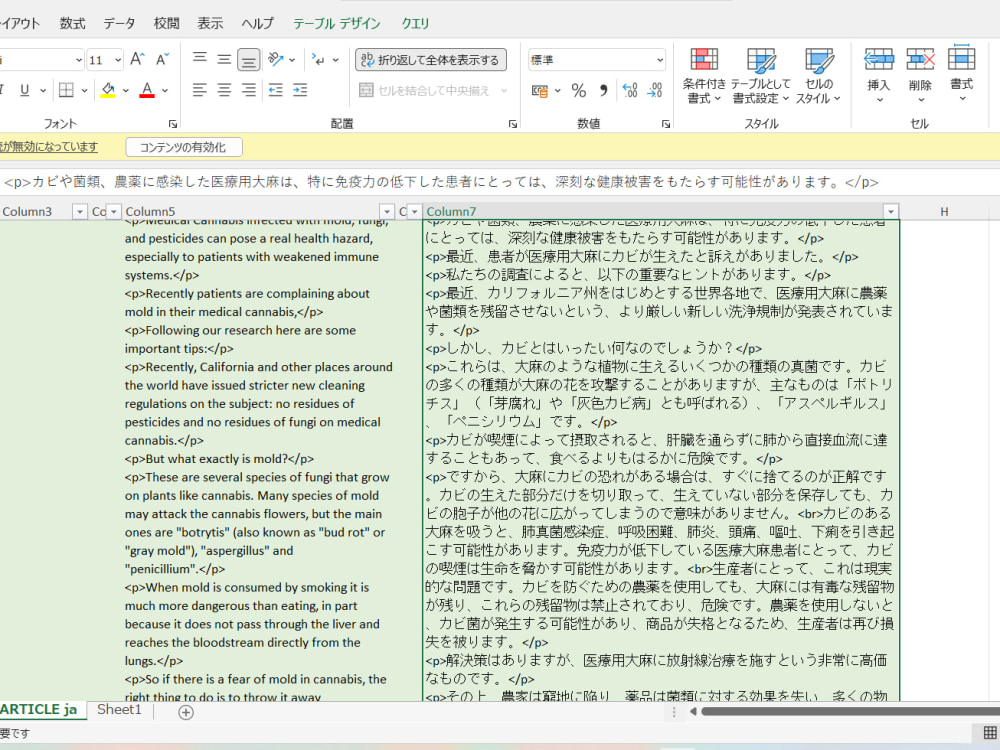1000x750 pixels.
Task: Apply yellow fill color
Action: coord(108,90)
